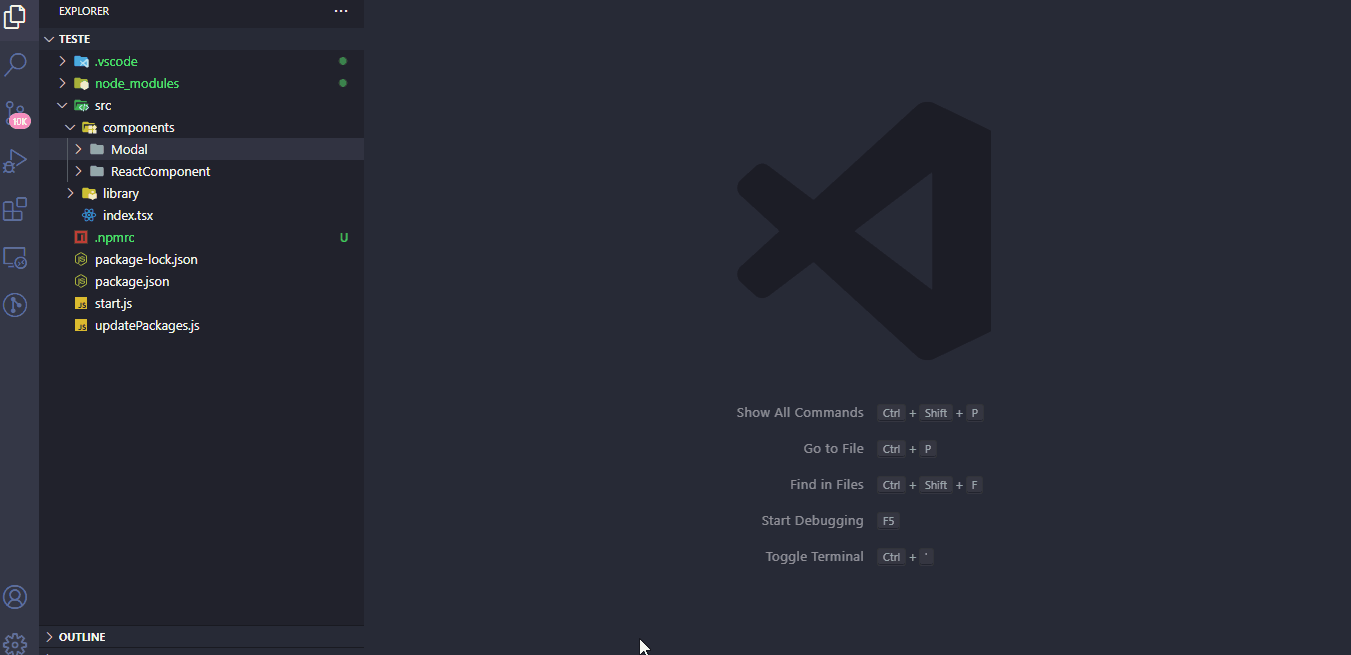Click the EXPLORER panel title
The image size is (1351, 655).
coord(84,11)
